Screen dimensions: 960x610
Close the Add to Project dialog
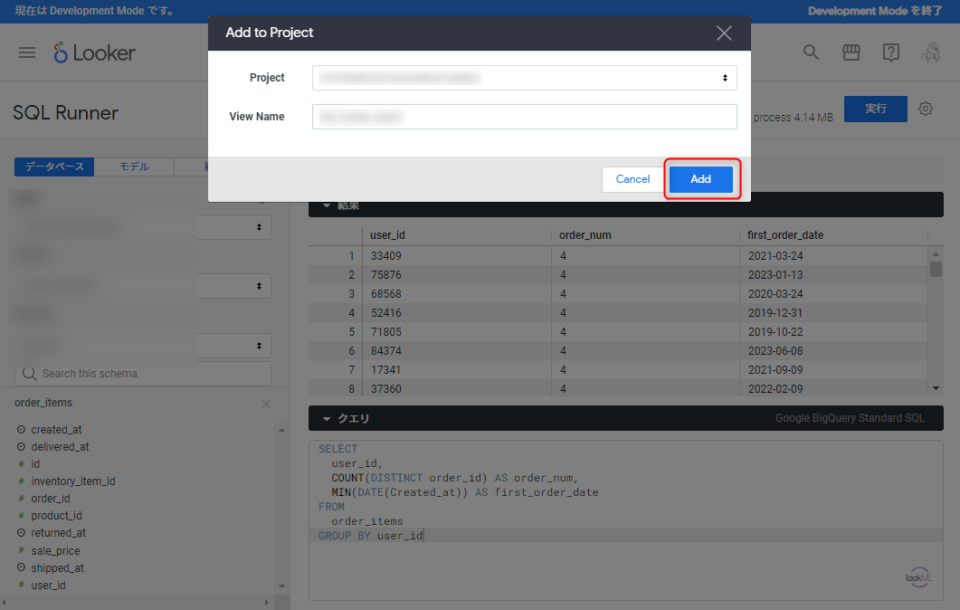pyautogui.click(x=724, y=33)
